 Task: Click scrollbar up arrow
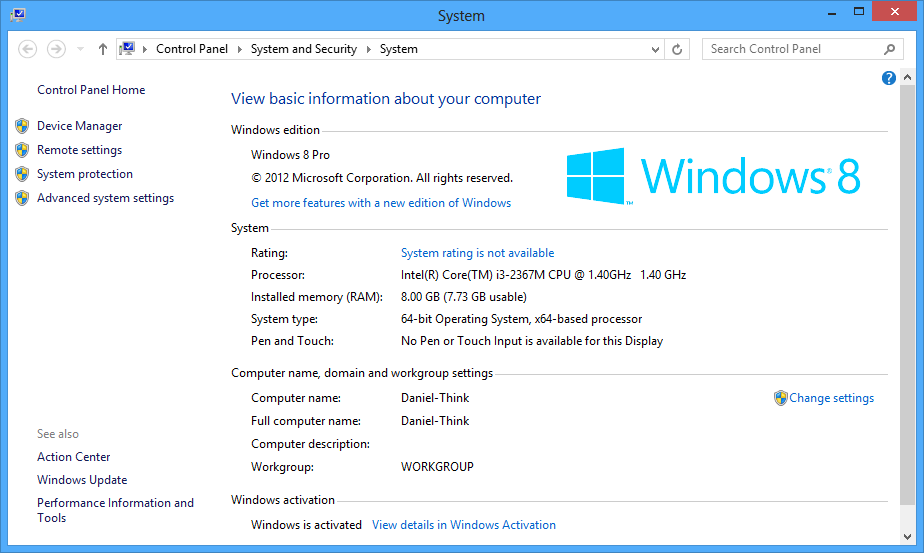click(908, 77)
